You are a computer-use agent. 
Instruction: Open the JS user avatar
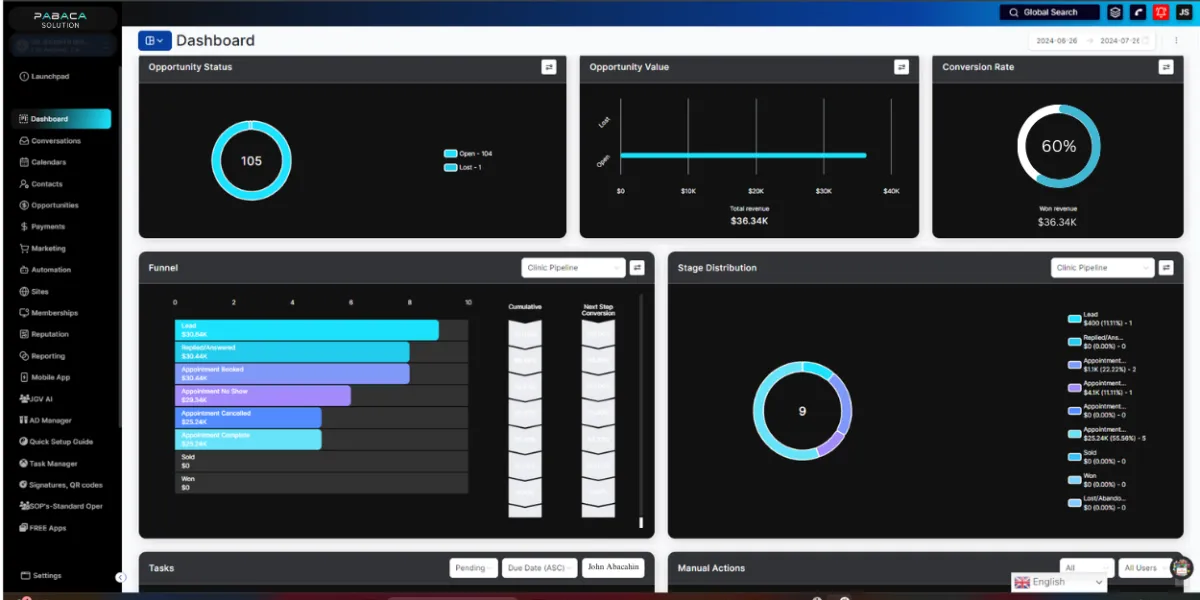[x=1184, y=12]
